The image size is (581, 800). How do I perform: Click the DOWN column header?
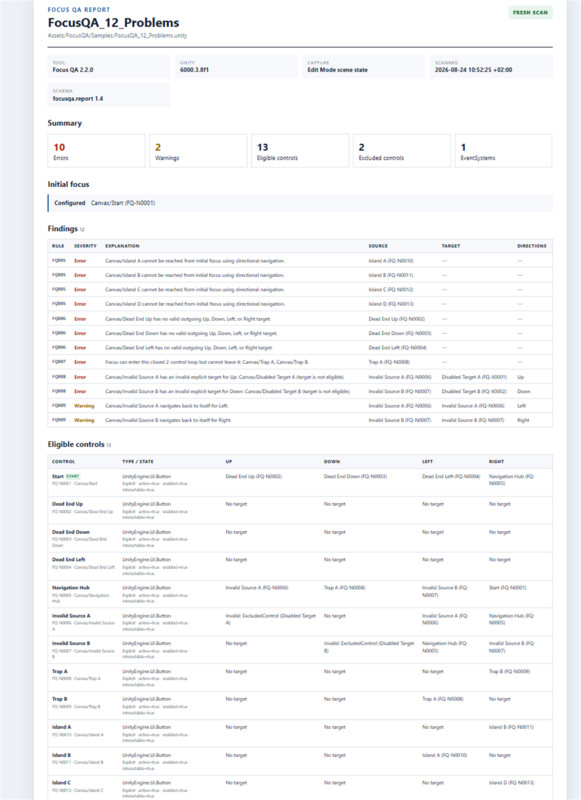tap(332, 461)
